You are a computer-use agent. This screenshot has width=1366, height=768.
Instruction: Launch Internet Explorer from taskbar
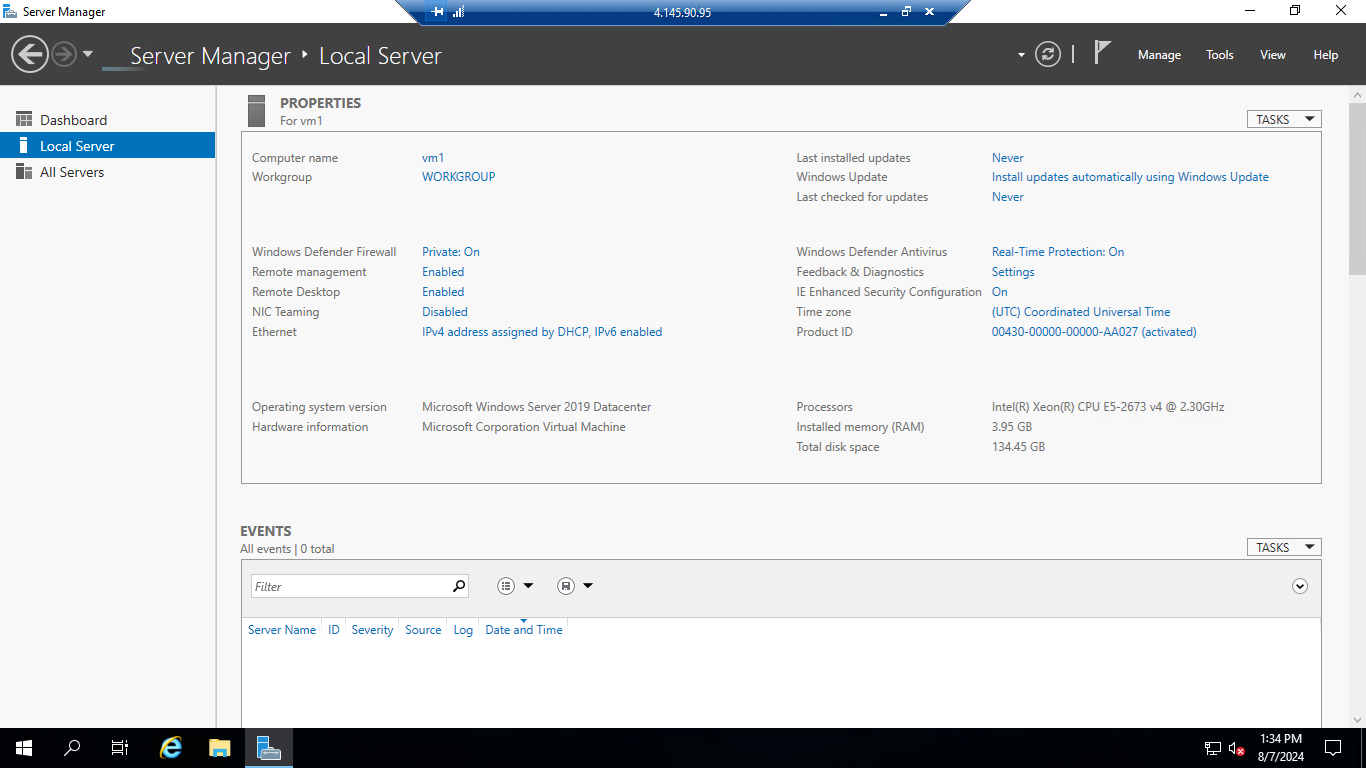pos(172,748)
